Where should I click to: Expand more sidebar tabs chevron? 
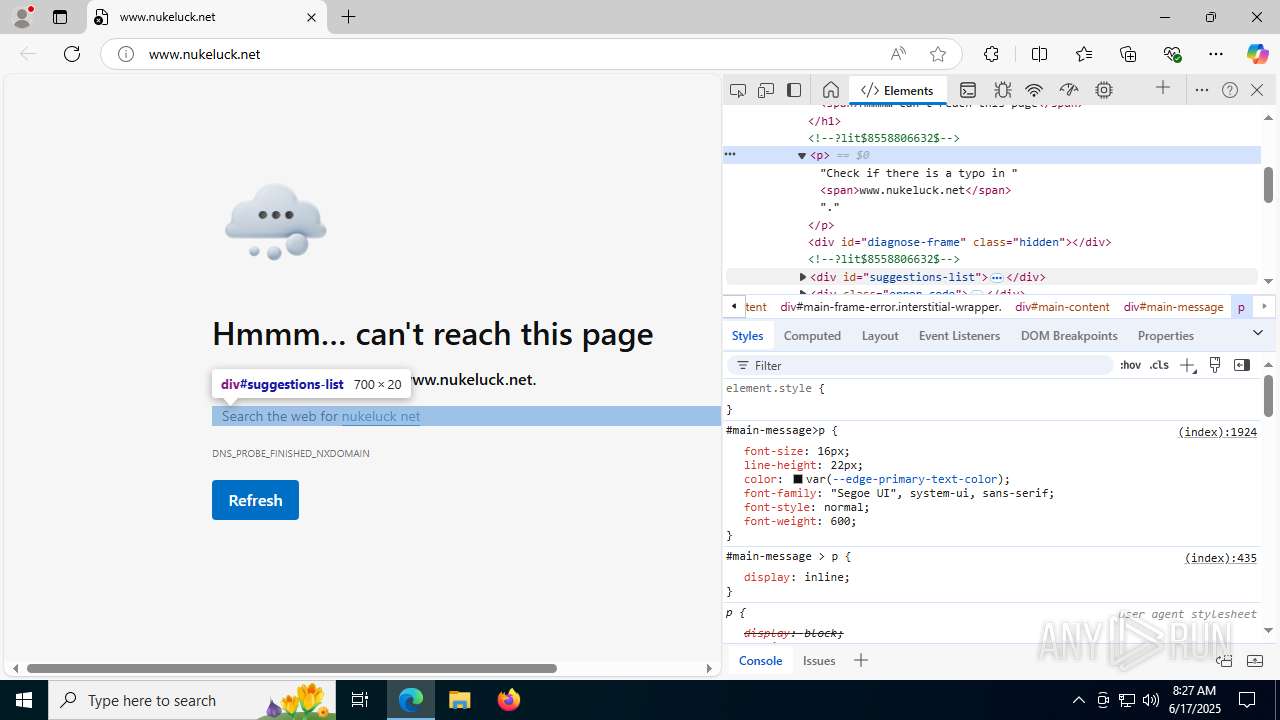click(1258, 333)
